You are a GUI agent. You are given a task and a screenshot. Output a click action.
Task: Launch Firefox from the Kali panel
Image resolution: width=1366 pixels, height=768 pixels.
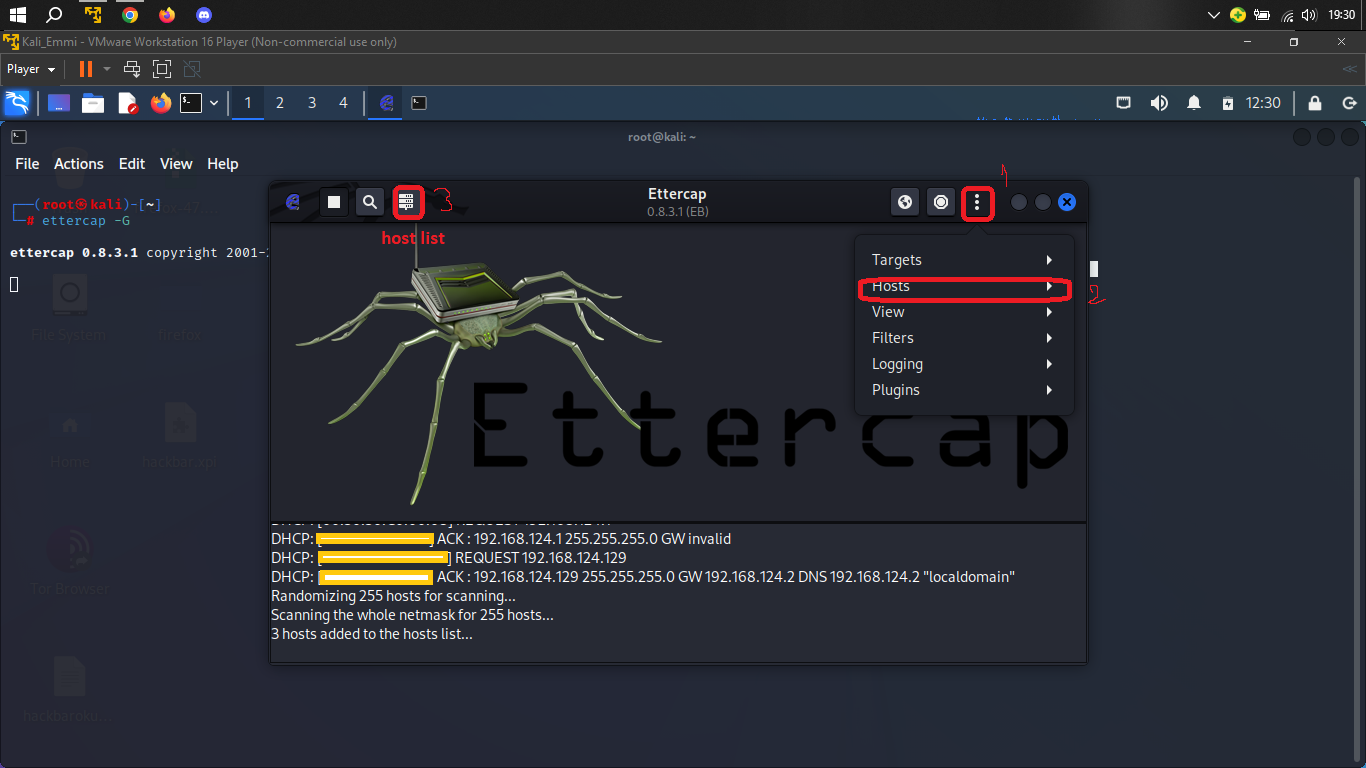[161, 103]
